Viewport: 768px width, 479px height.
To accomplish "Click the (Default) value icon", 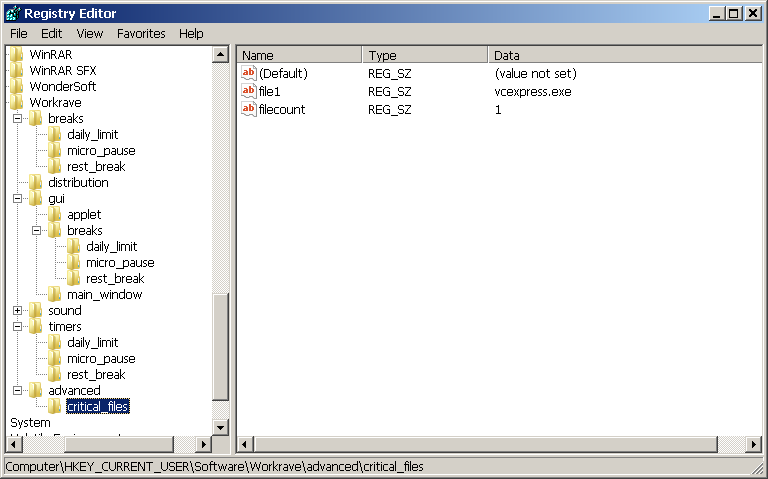I will (249, 73).
